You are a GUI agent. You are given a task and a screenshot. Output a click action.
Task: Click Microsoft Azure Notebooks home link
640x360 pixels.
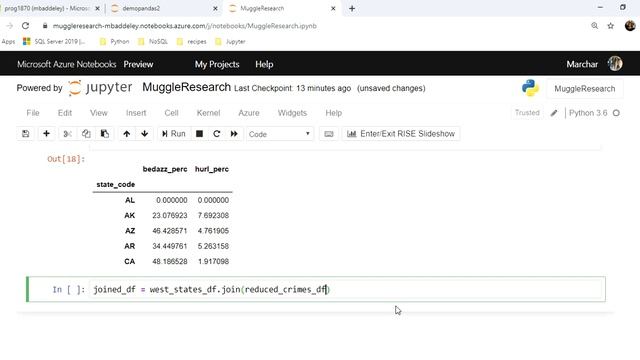click(67, 64)
